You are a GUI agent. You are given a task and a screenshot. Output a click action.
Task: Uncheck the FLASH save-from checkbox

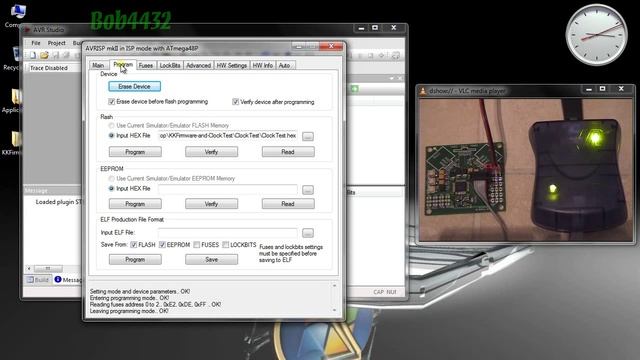[x=133, y=244]
